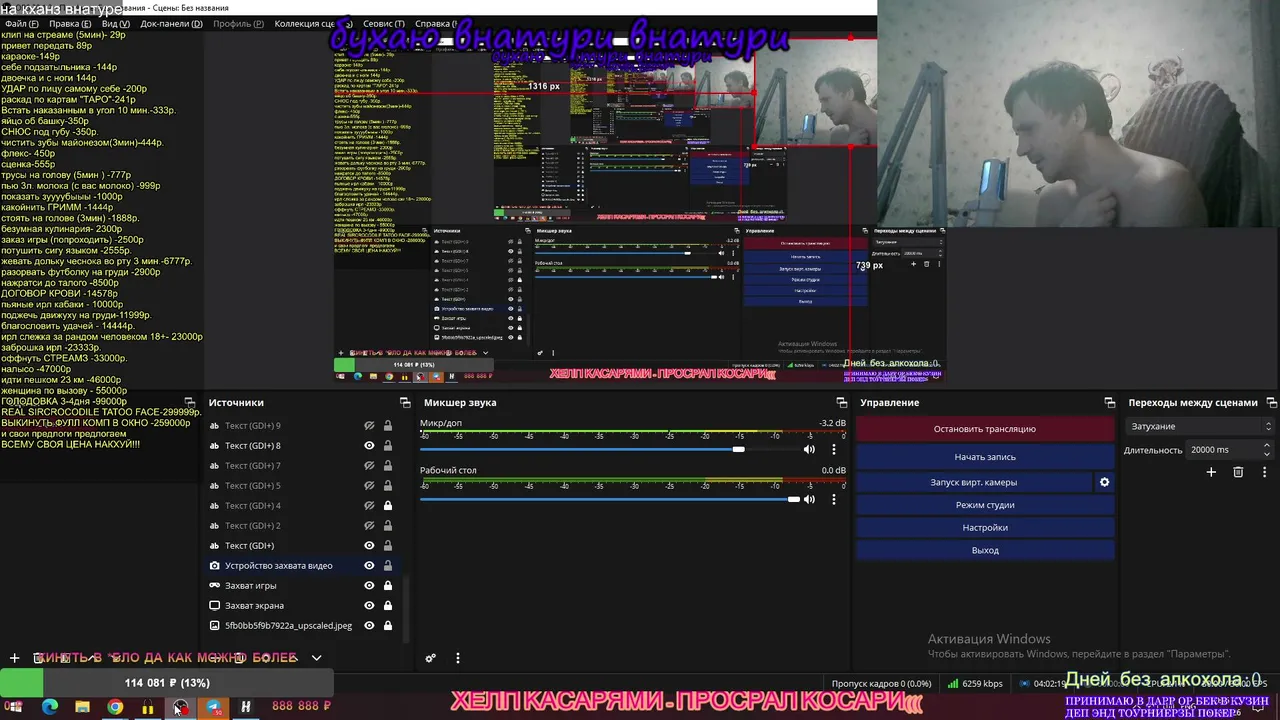Open advanced audio properties gear in mixer

click(x=431, y=658)
